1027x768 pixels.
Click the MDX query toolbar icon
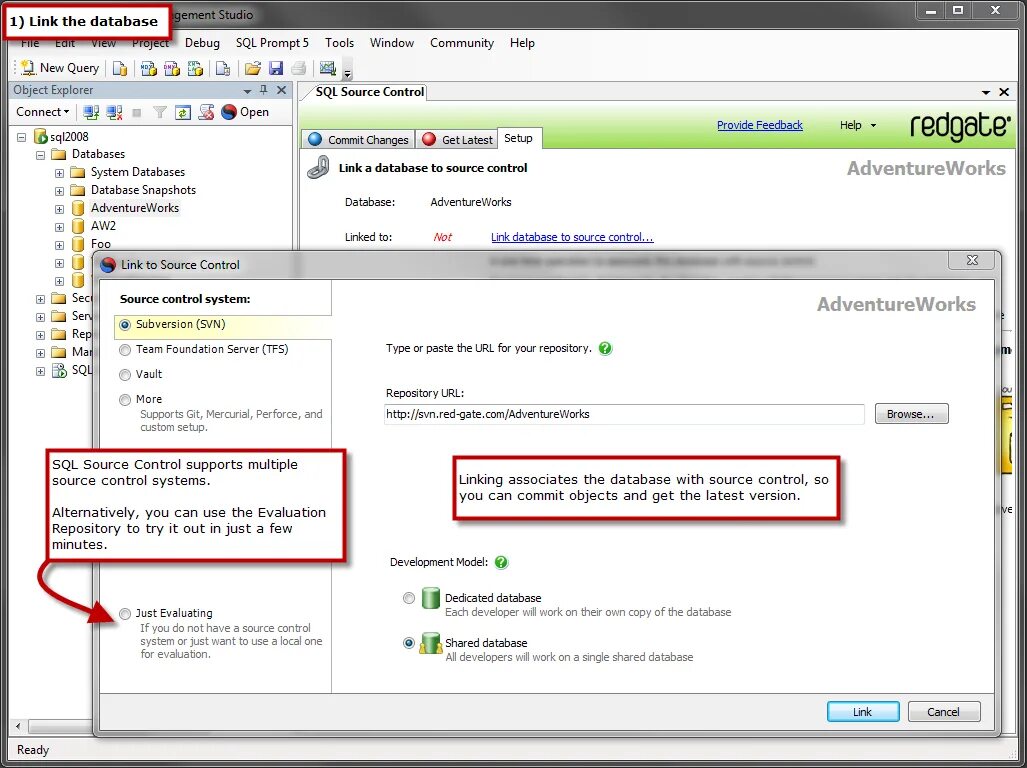pyautogui.click(x=149, y=68)
